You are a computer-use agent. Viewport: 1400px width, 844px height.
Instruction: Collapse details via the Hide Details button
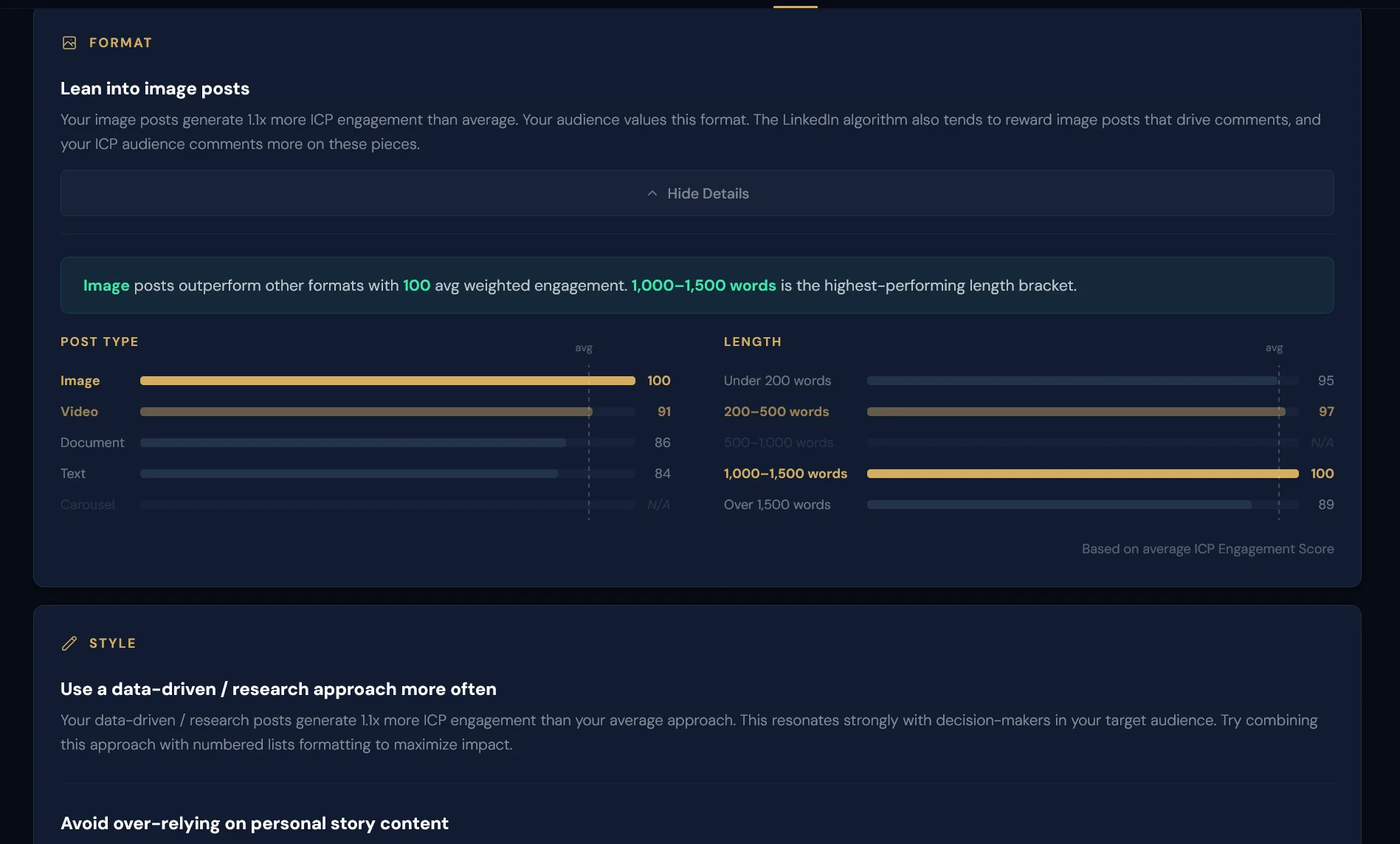coord(697,193)
